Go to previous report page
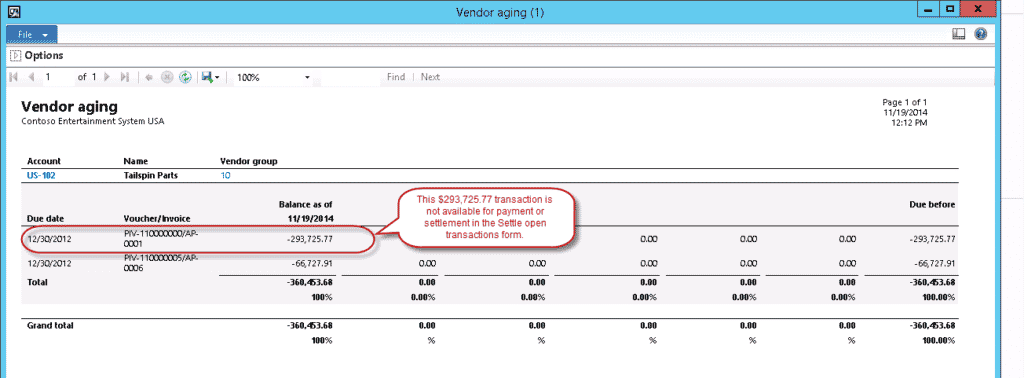 click(x=31, y=77)
